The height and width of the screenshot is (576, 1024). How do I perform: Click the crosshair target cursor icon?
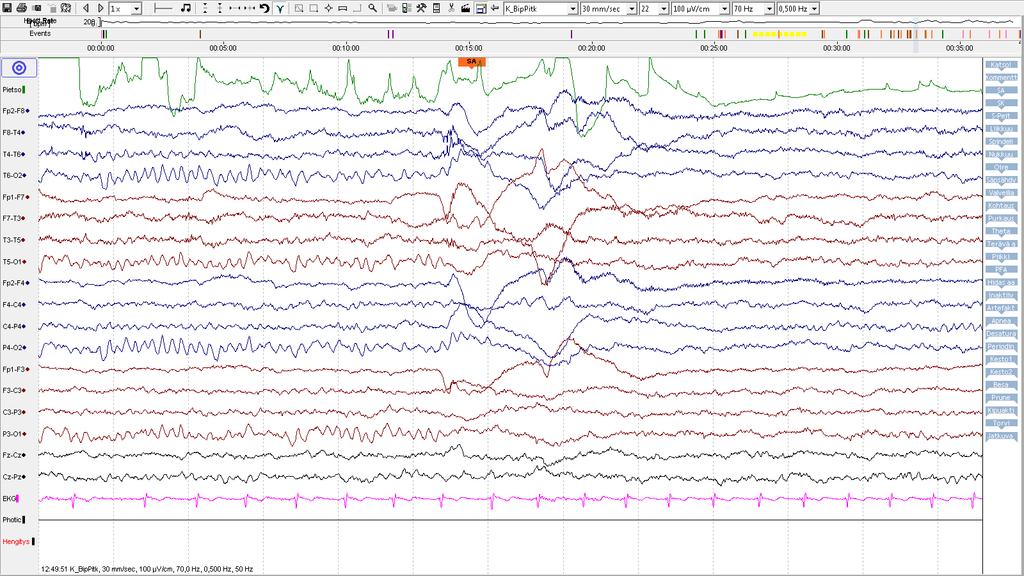(x=328, y=8)
